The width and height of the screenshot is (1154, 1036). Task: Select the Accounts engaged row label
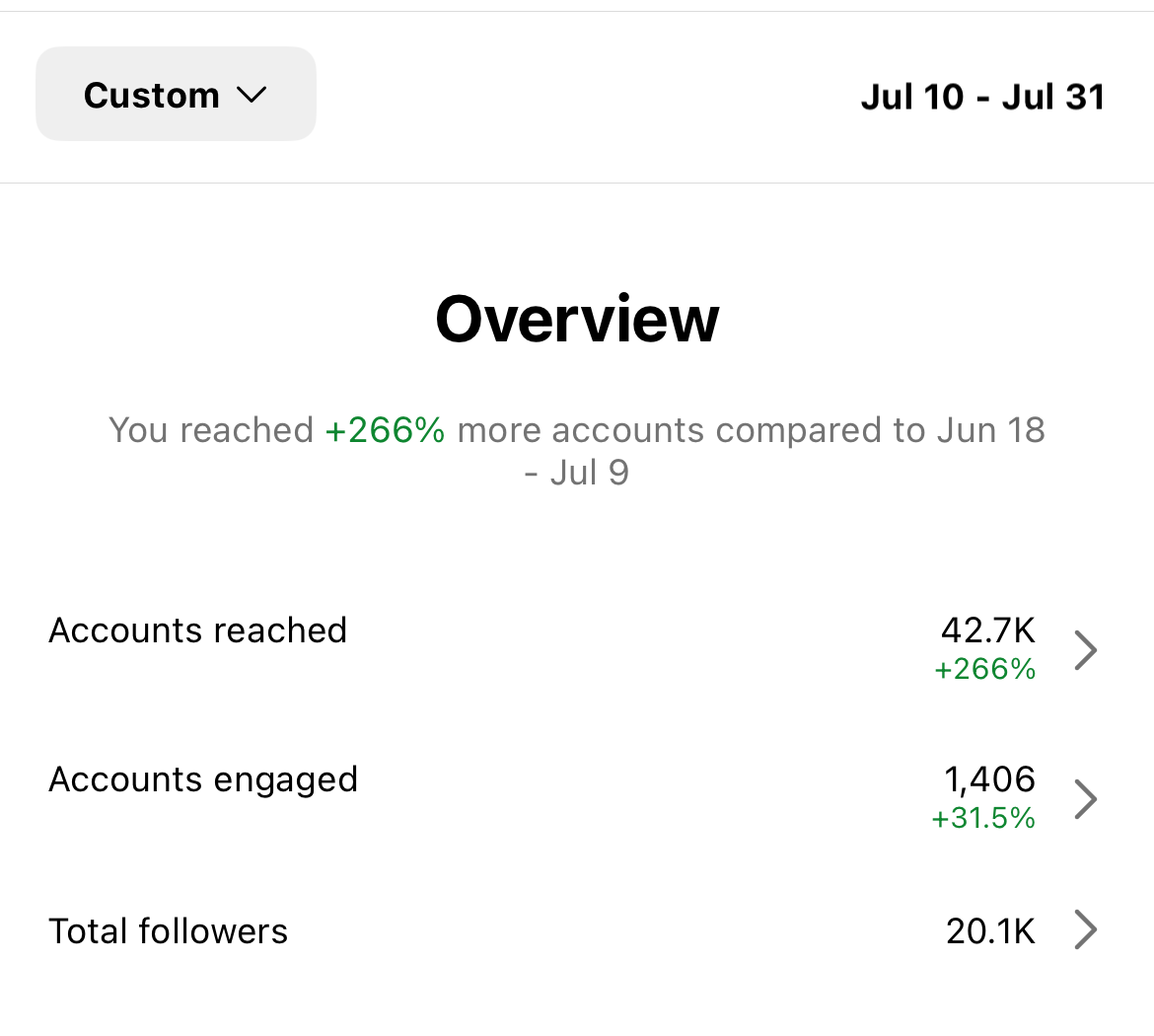point(203,779)
